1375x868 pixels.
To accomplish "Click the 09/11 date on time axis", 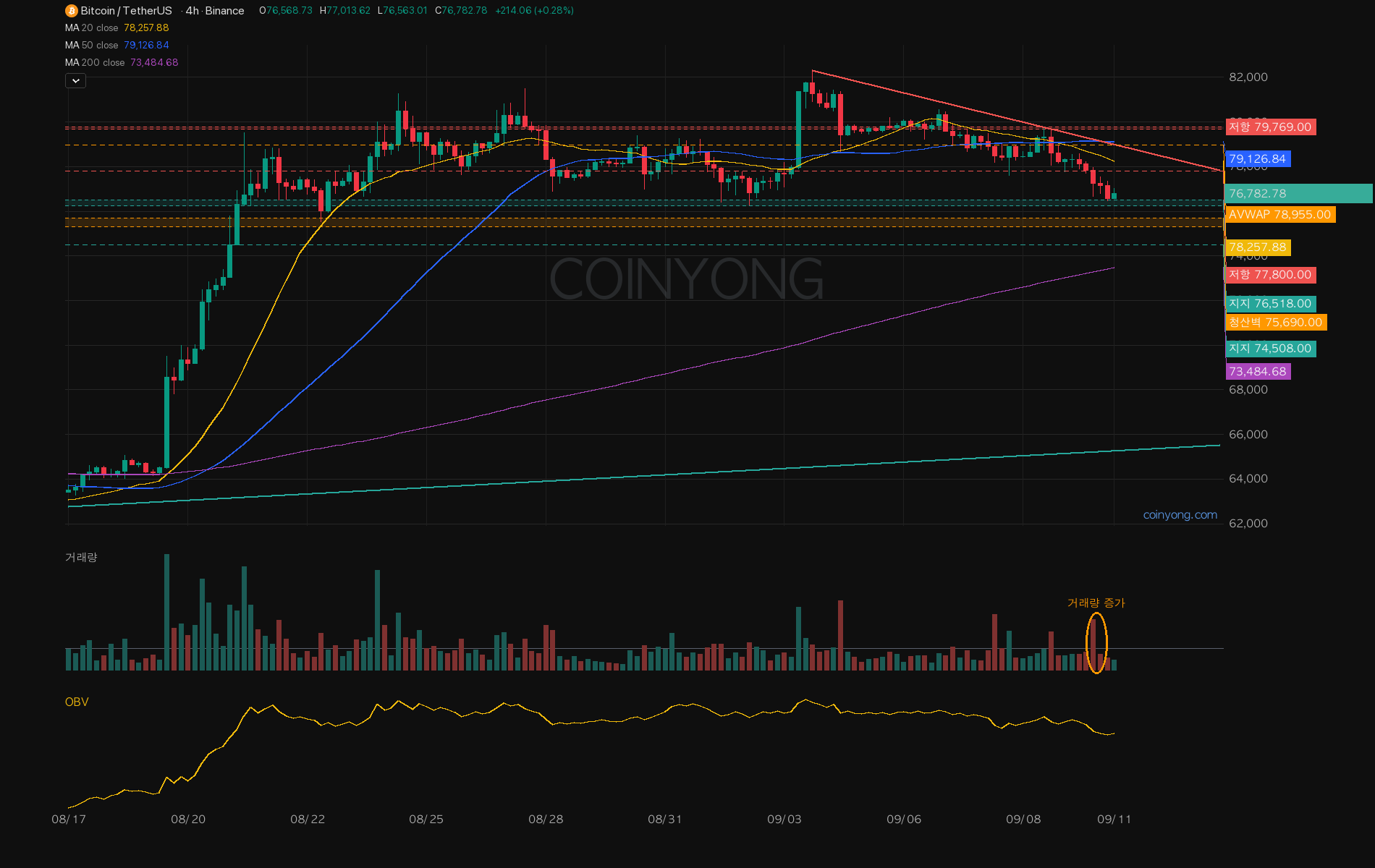I will point(1114,820).
